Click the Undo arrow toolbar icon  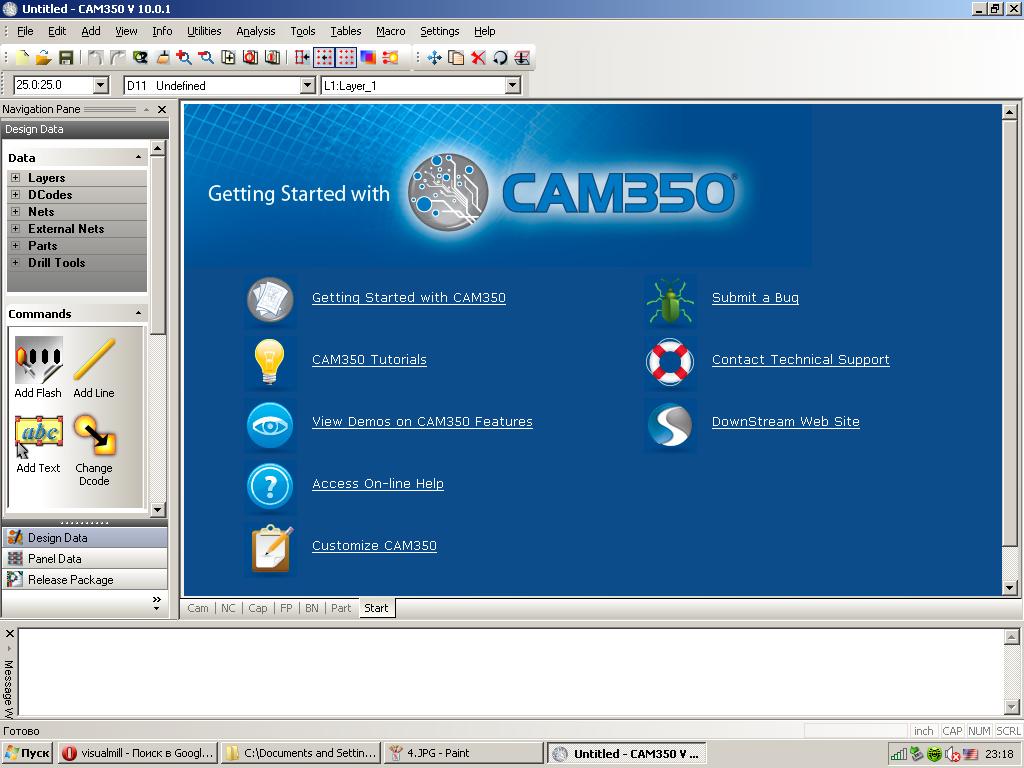click(x=95, y=57)
